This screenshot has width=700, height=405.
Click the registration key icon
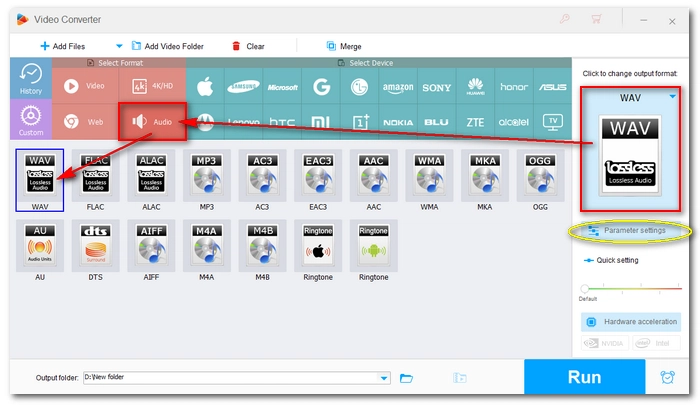565,19
